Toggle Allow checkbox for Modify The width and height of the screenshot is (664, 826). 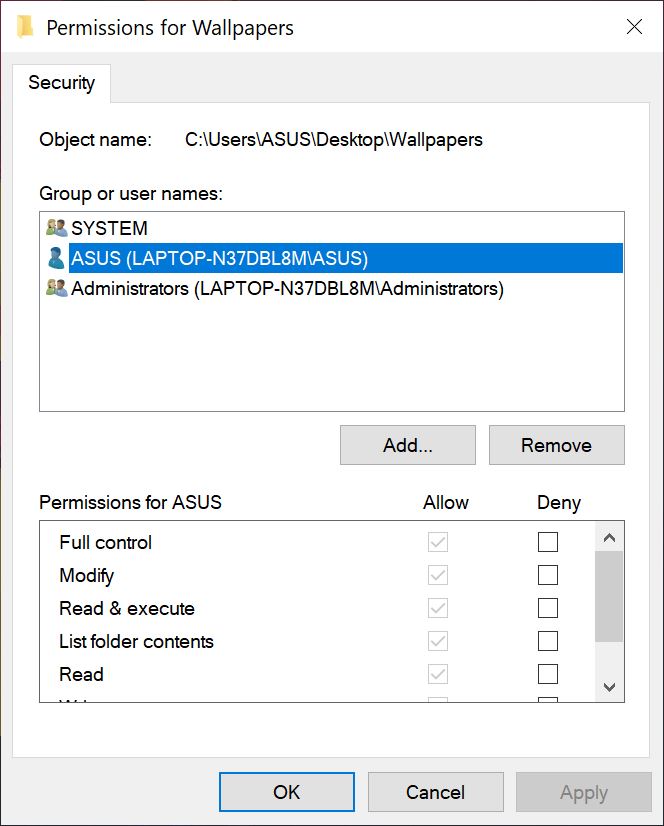coord(438,575)
